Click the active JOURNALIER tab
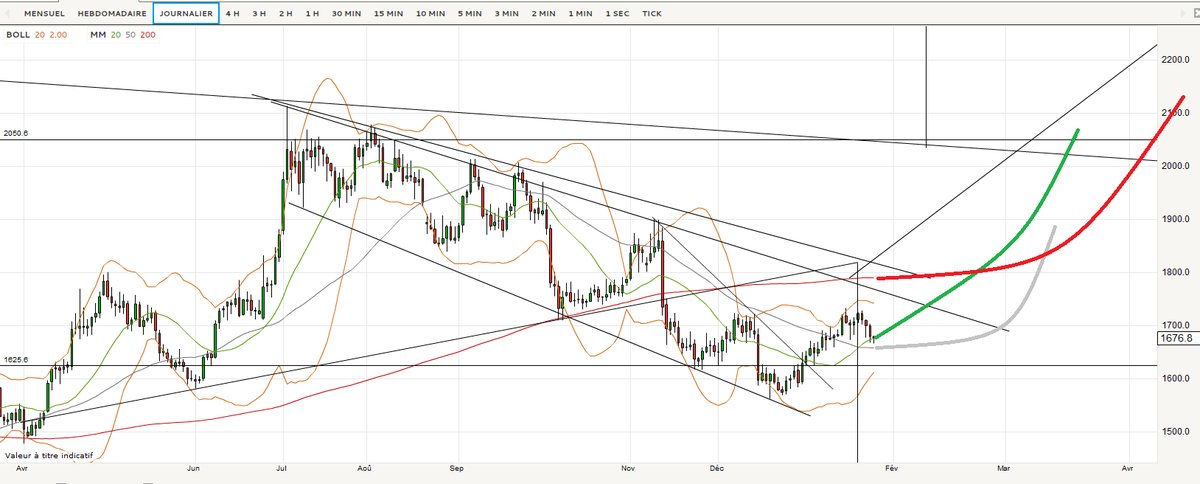The height and width of the screenshot is (484, 1200). tap(185, 14)
